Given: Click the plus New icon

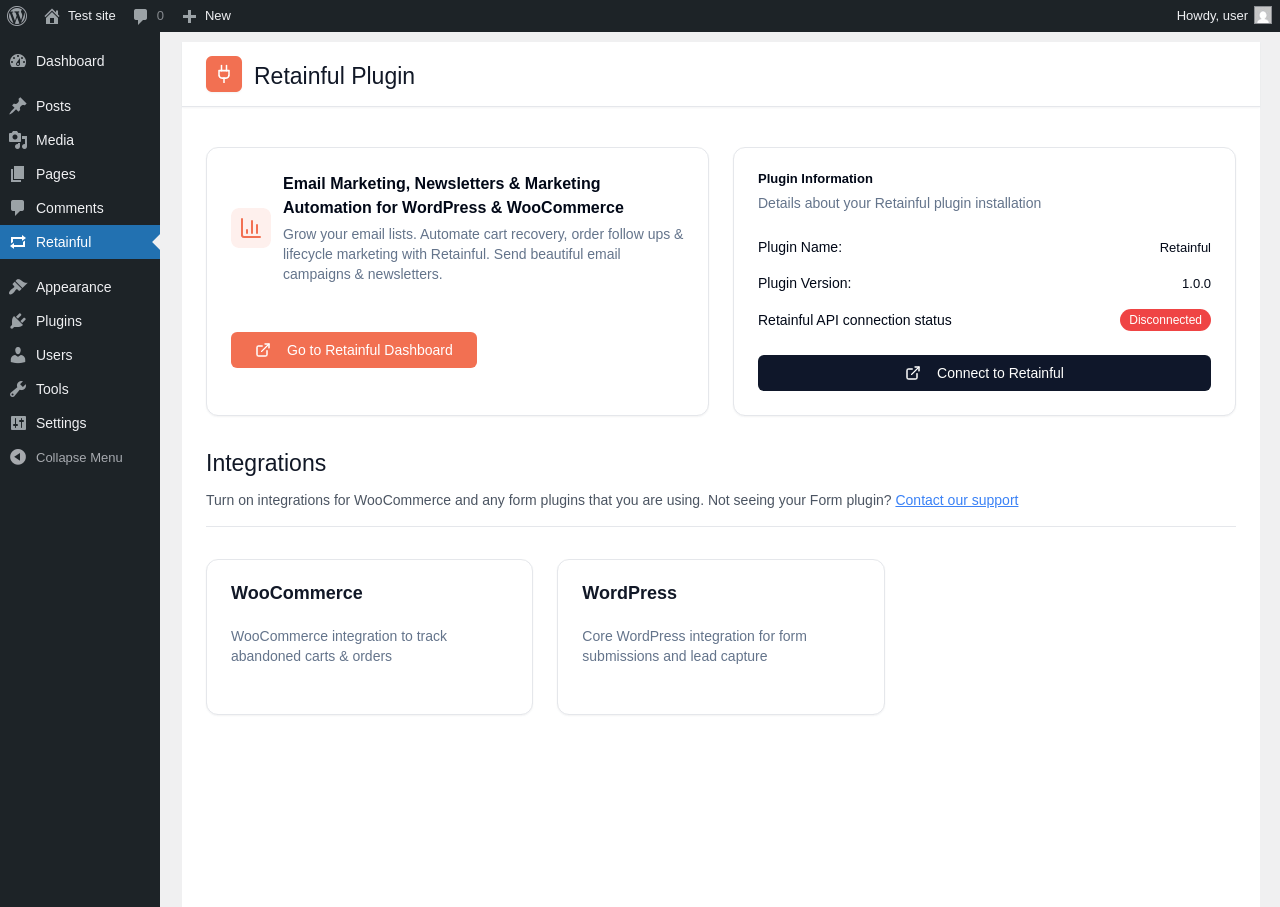Looking at the screenshot, I should tap(189, 16).
